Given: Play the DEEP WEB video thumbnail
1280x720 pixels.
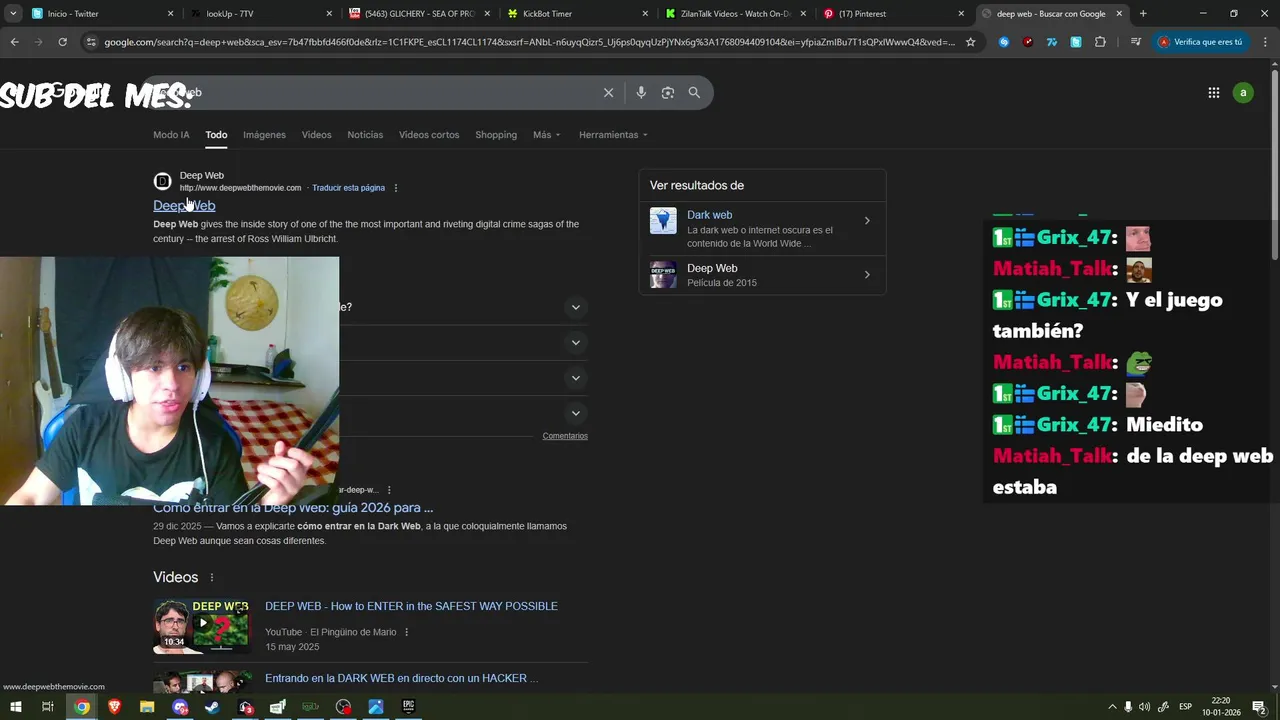Looking at the screenshot, I should coord(201,626).
